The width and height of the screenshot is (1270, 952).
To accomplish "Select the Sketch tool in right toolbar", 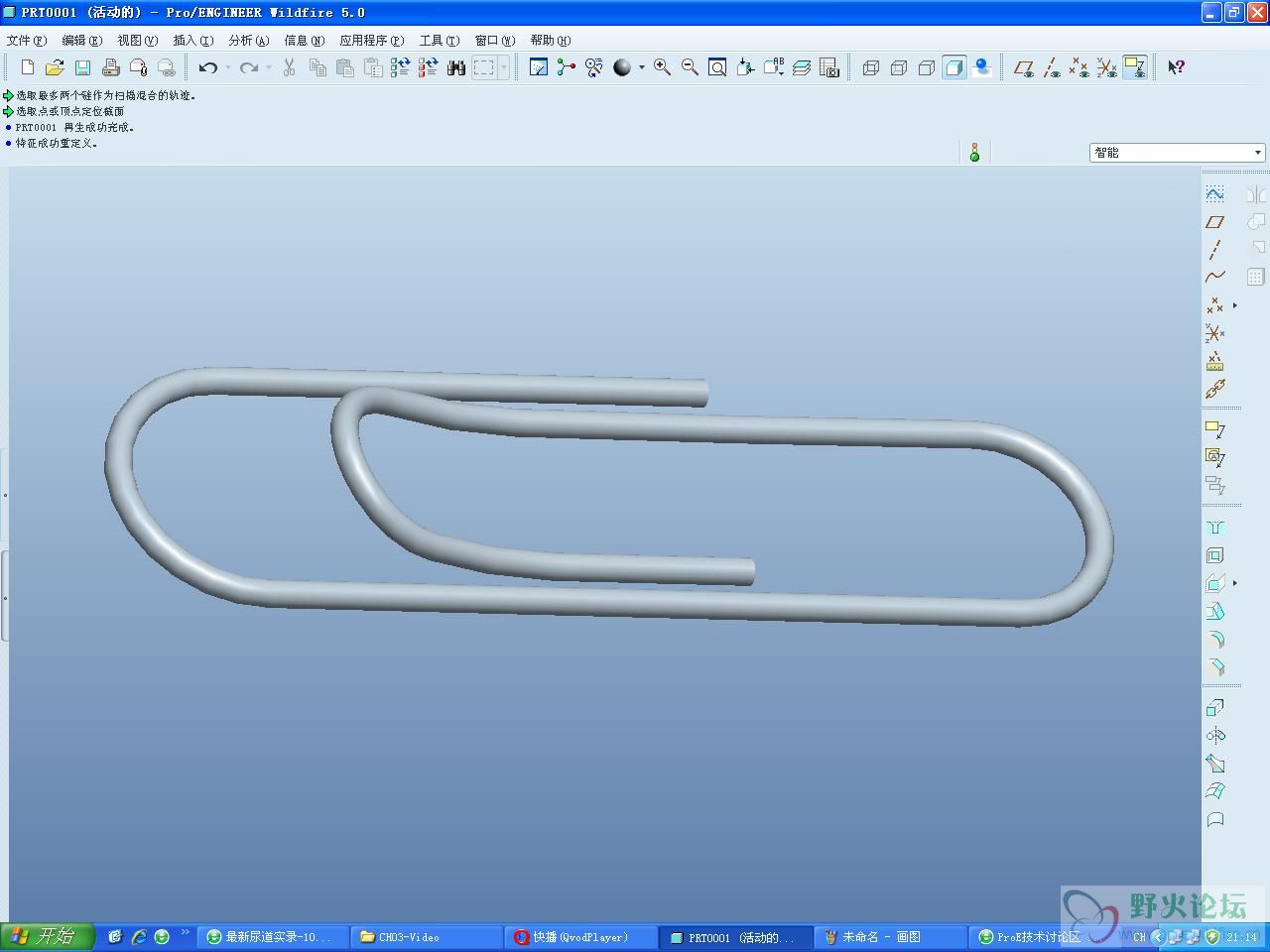I will (x=1215, y=193).
